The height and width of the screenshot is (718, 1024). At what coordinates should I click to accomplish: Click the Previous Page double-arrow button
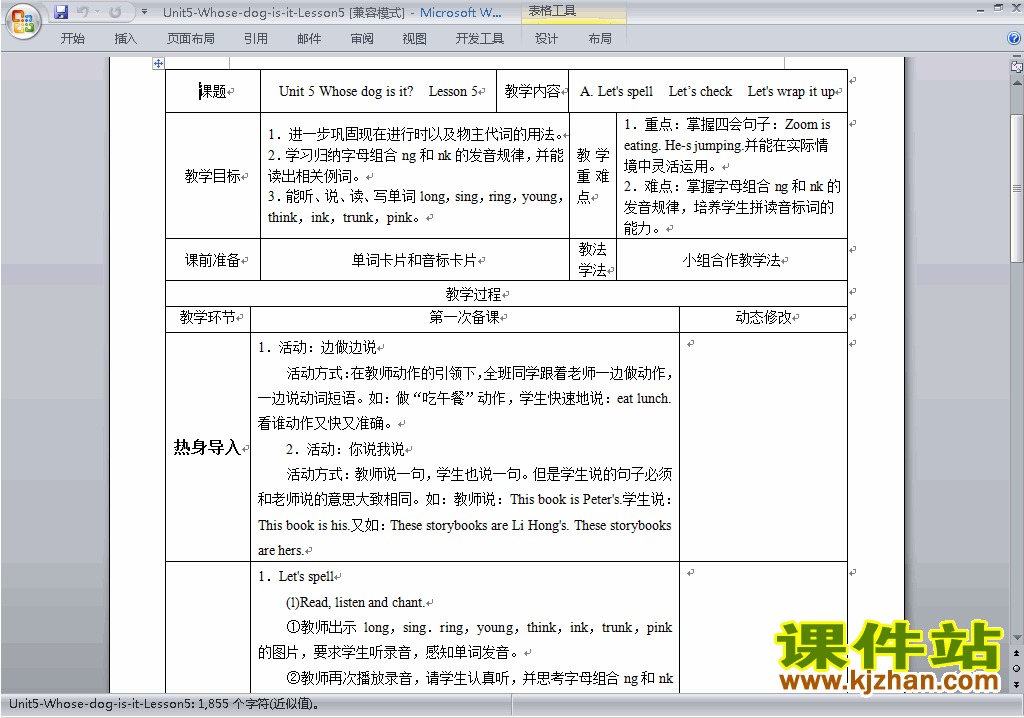click(1016, 653)
